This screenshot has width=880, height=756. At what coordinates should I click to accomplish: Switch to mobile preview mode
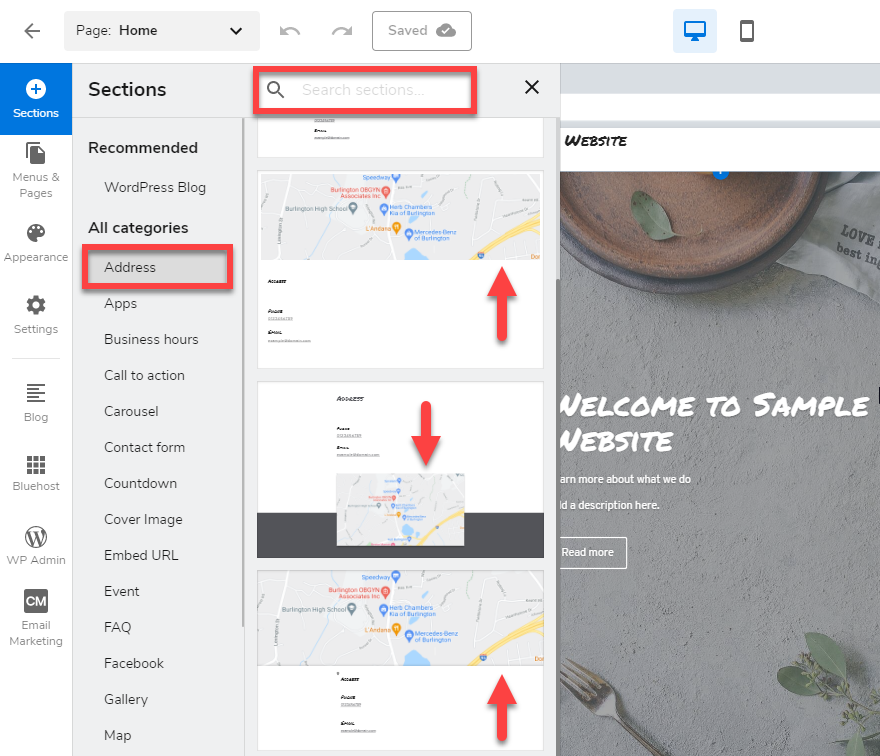746,31
